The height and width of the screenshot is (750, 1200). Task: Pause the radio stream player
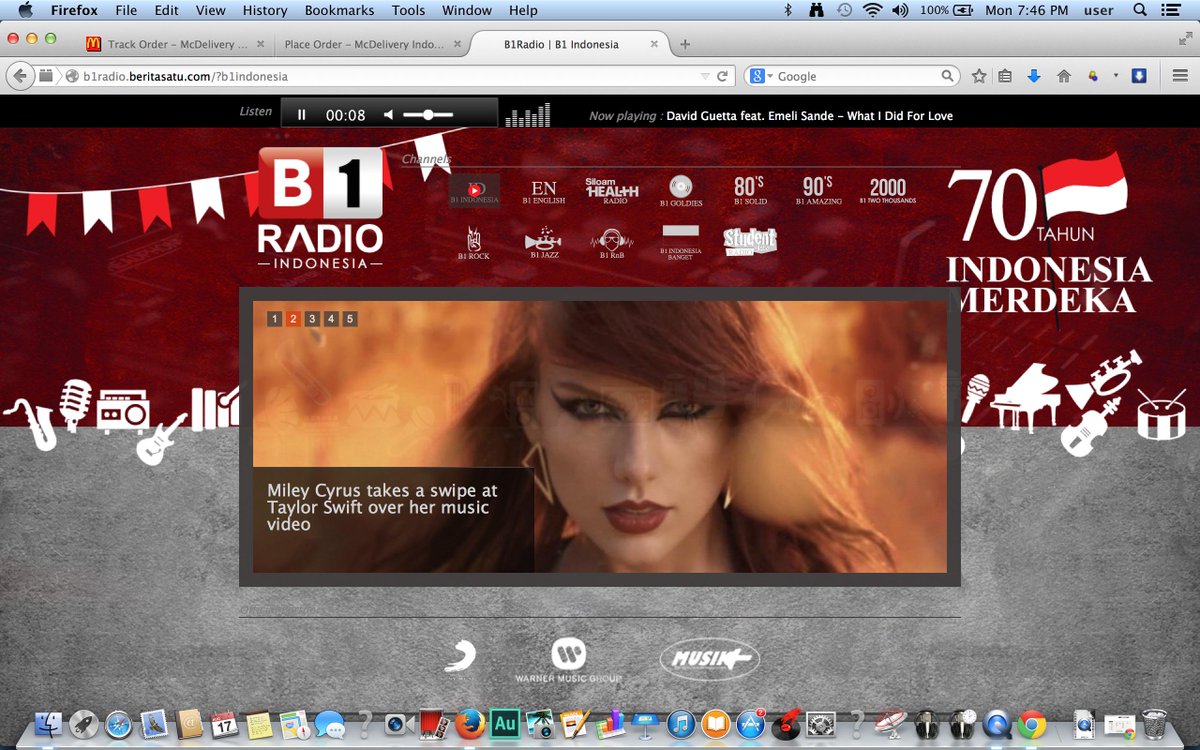[x=302, y=115]
